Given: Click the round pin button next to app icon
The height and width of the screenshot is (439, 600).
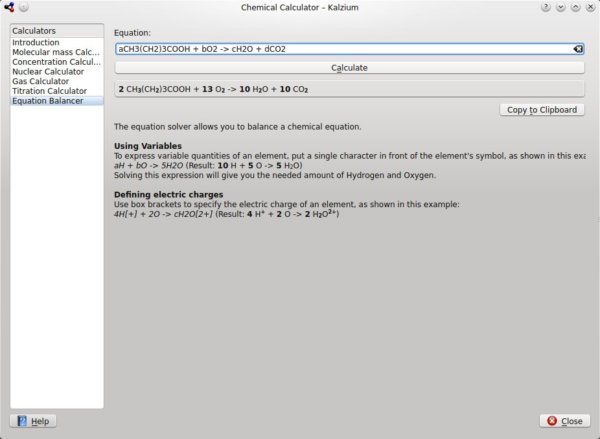Looking at the screenshot, I should (x=24, y=7).
